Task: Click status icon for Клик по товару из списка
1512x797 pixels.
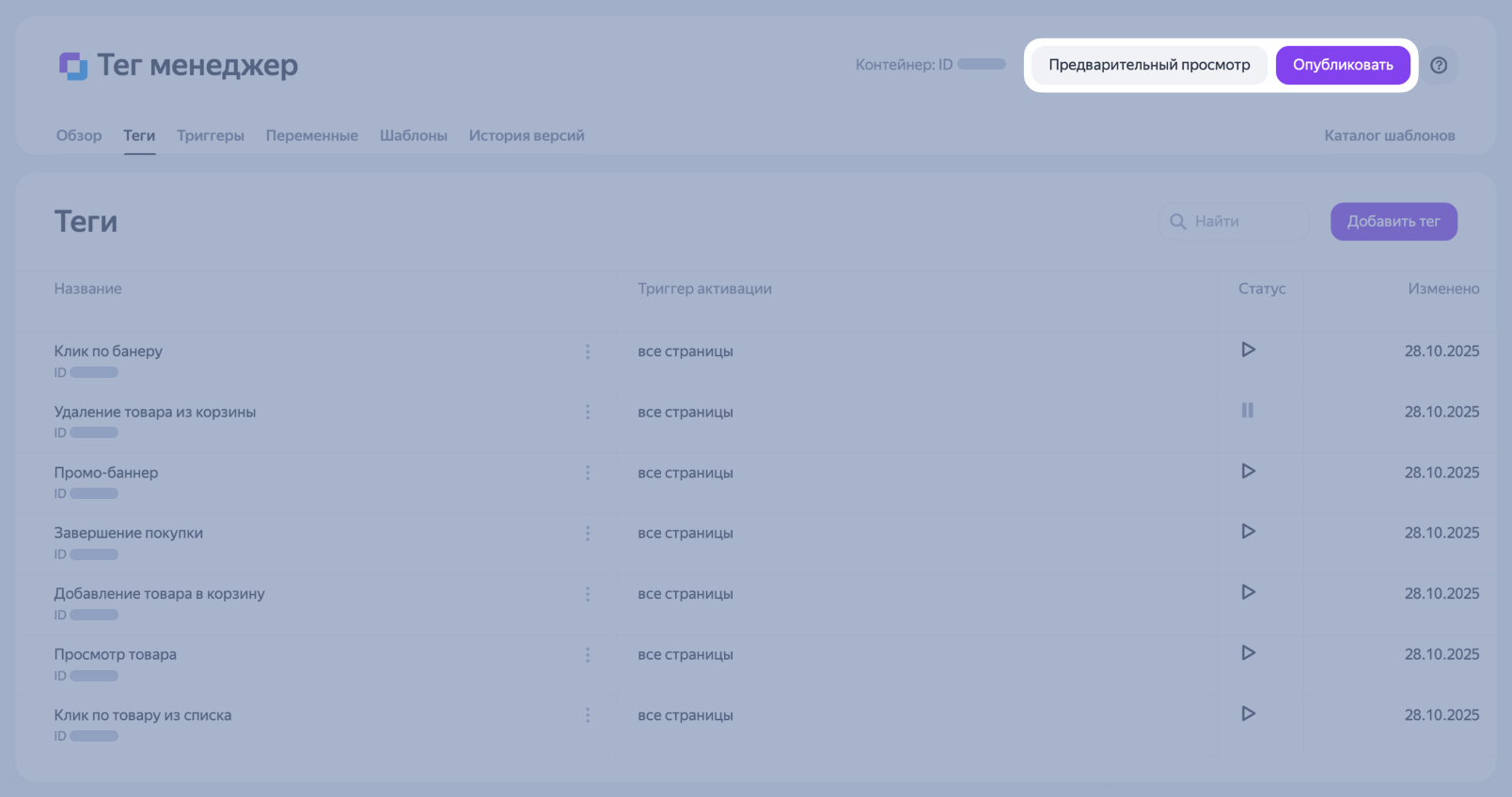Action: tap(1248, 713)
